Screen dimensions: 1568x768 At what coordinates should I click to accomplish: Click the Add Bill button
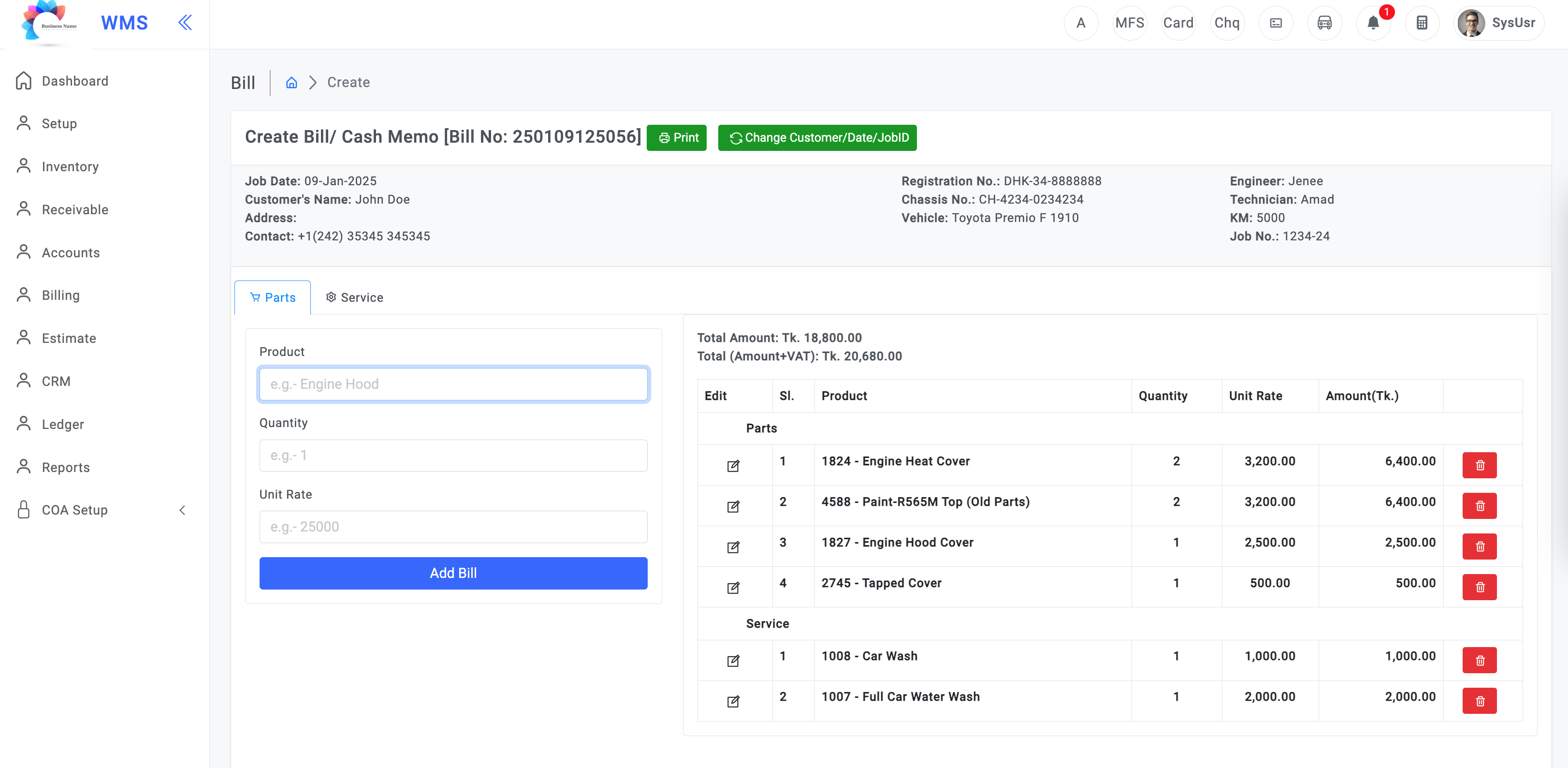click(453, 573)
